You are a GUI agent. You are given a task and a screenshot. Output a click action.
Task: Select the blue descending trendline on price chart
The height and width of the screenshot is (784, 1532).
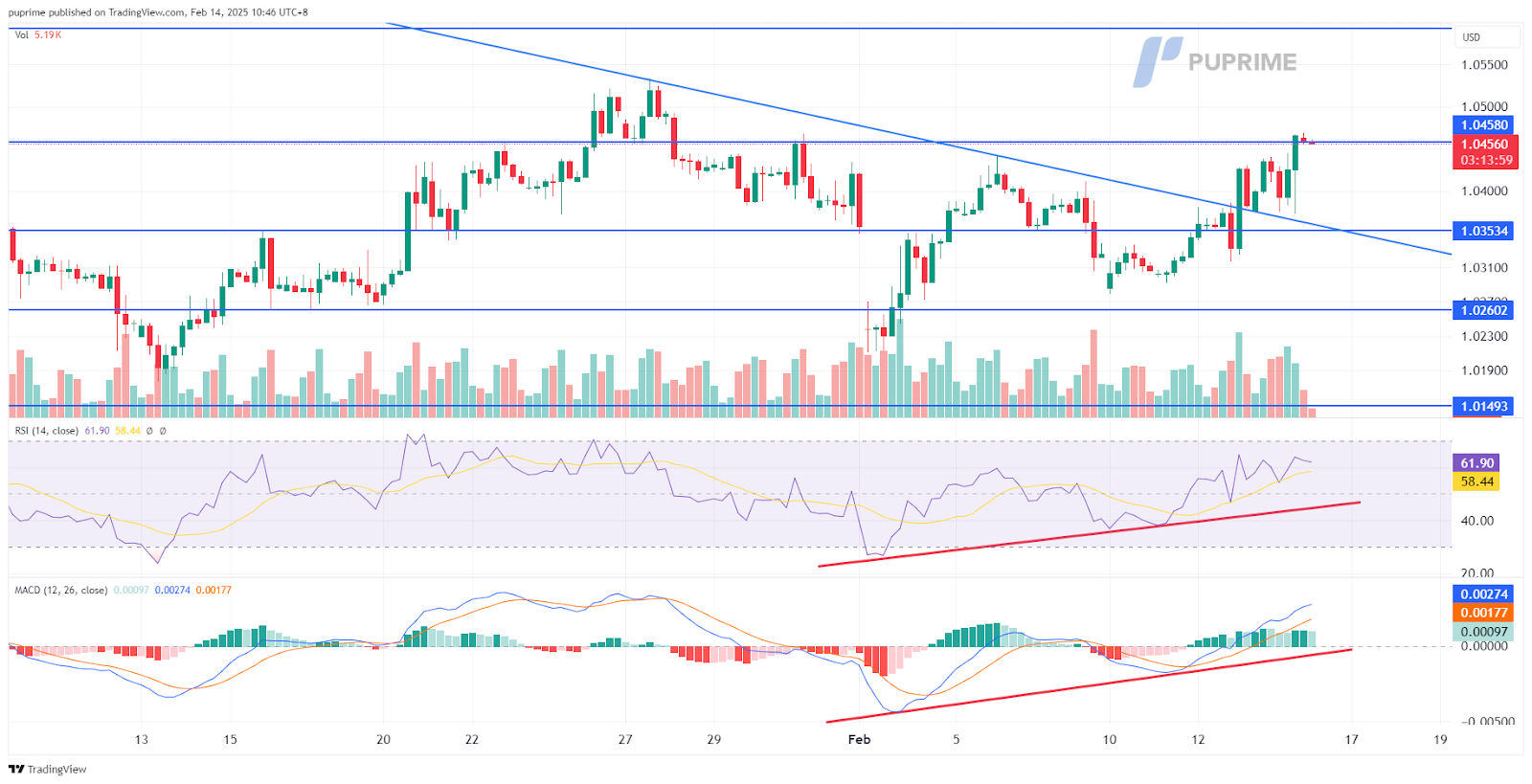919,137
